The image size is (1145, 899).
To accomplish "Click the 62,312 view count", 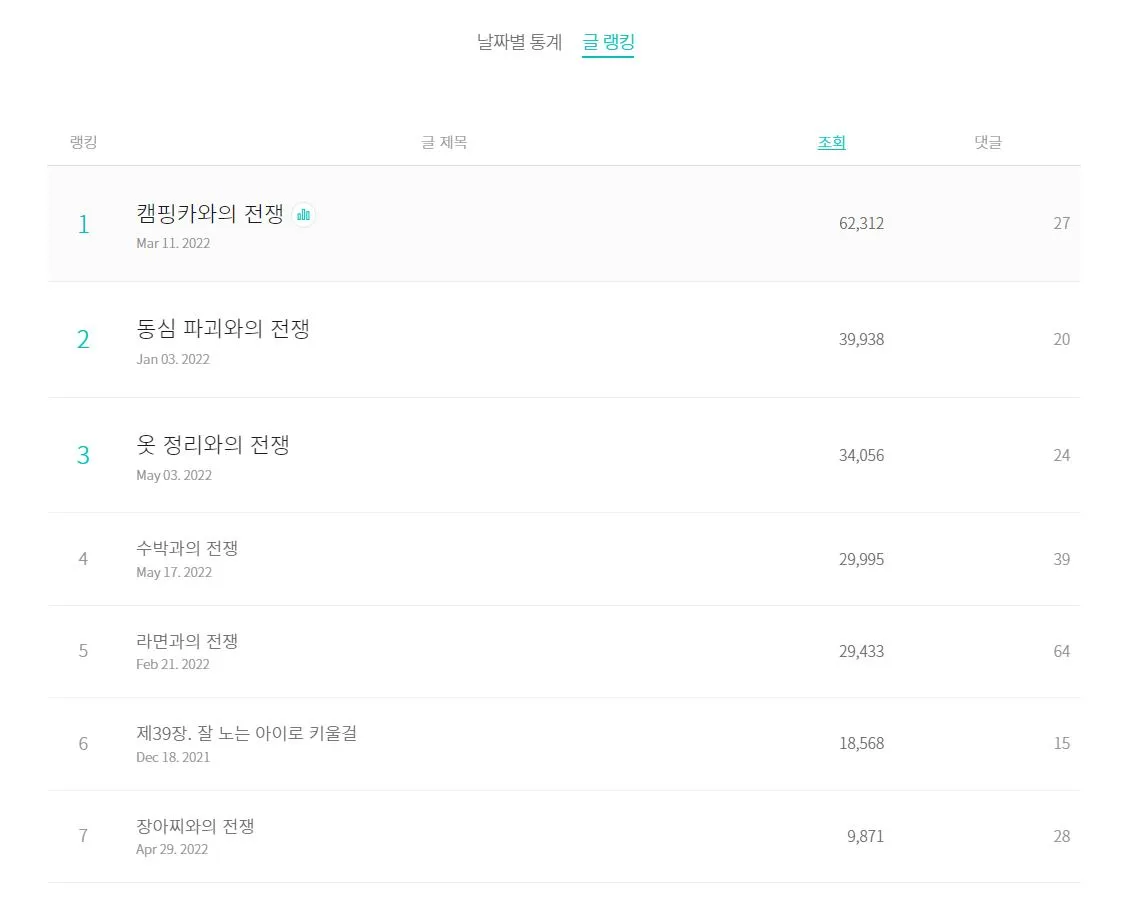I will point(861,223).
